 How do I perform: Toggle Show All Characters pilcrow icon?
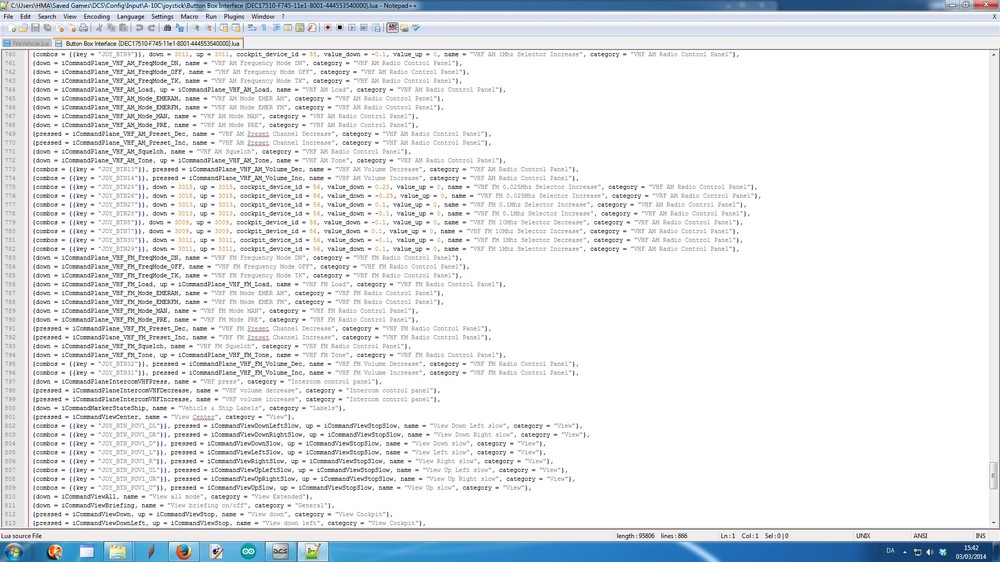click(264, 28)
